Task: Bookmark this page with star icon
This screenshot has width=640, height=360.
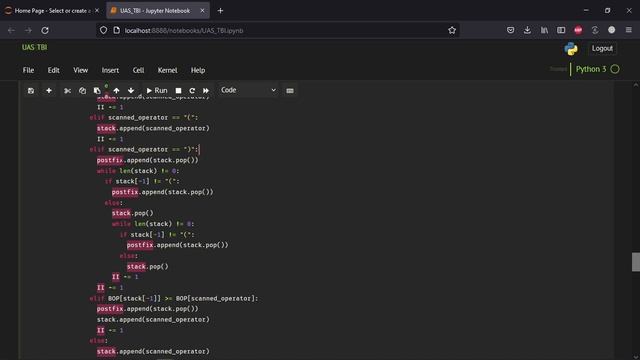Action: (x=452, y=30)
